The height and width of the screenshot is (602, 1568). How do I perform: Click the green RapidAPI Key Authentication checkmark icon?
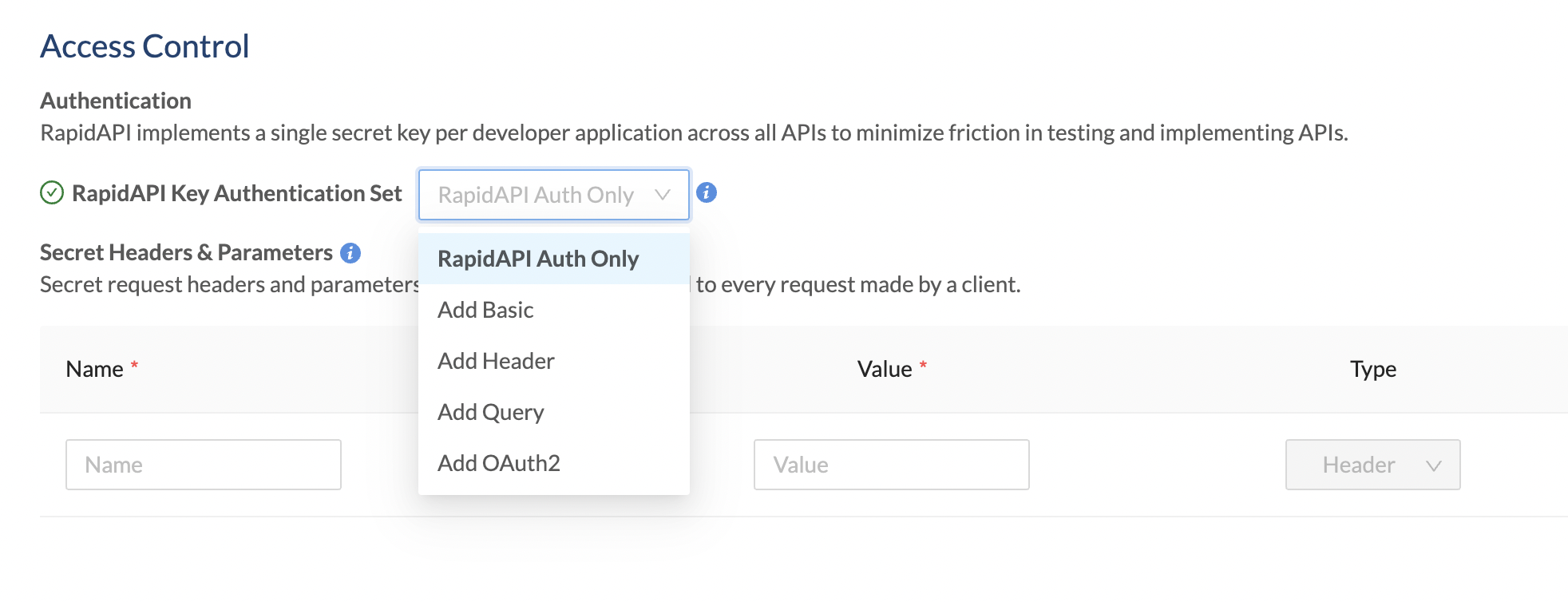pyautogui.click(x=52, y=193)
